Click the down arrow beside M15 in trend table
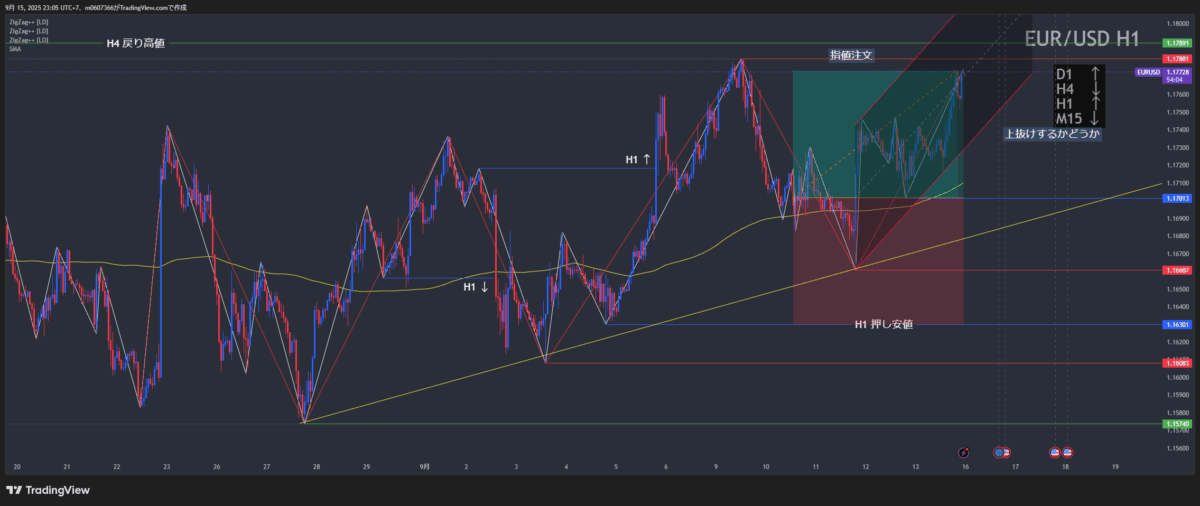The image size is (1200, 506). click(x=1096, y=119)
